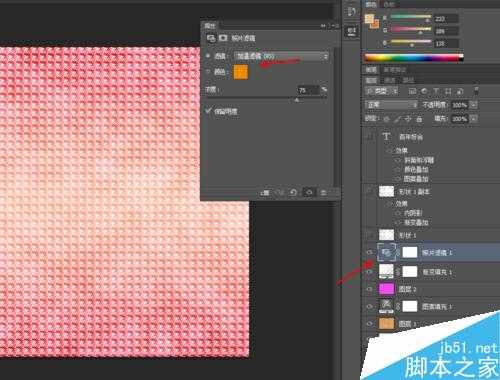The width and height of the screenshot is (500, 380).
Task: Click the foreground color swatch in Color panel
Action: pyautogui.click(x=369, y=19)
